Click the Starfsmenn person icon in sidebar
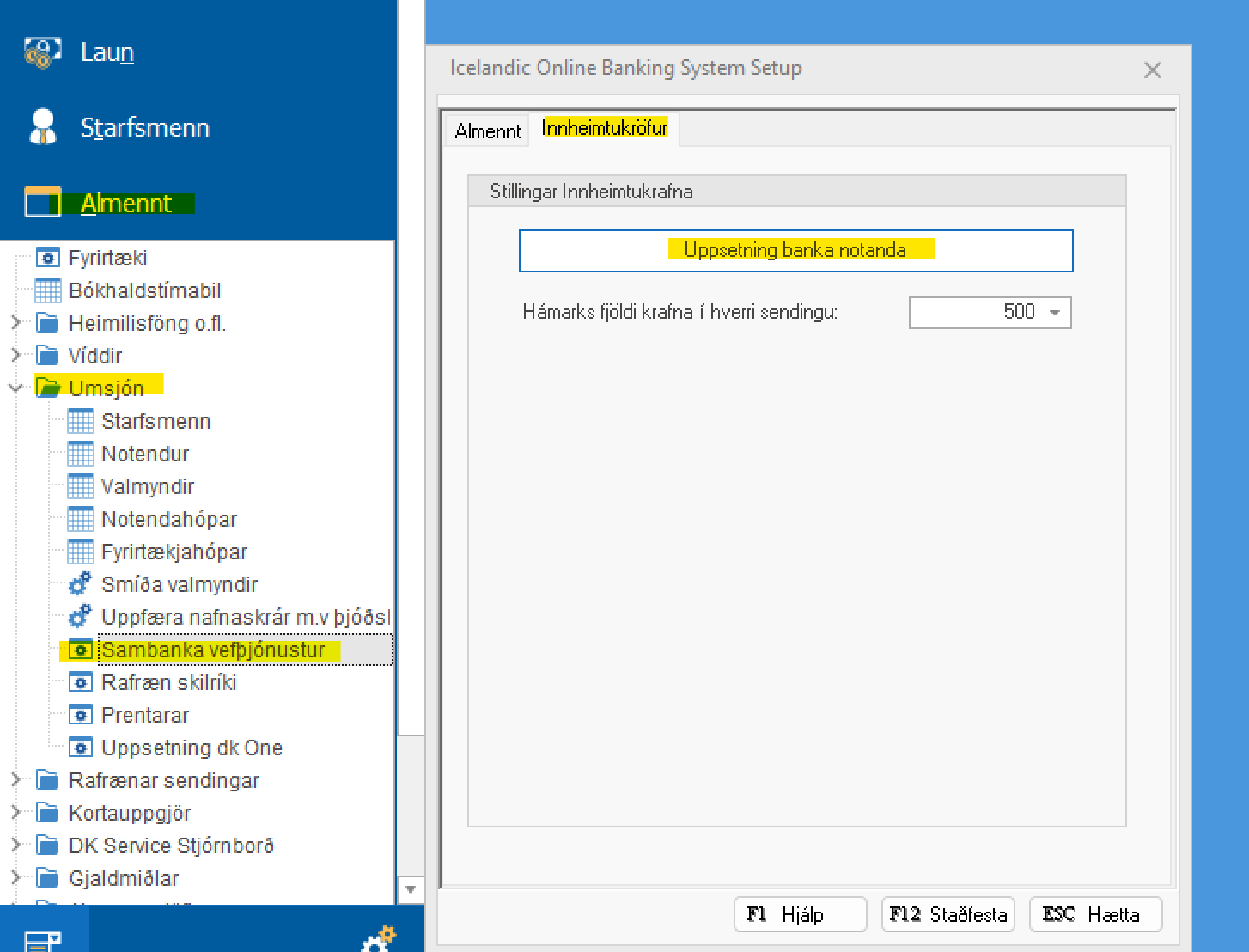 coord(42,127)
